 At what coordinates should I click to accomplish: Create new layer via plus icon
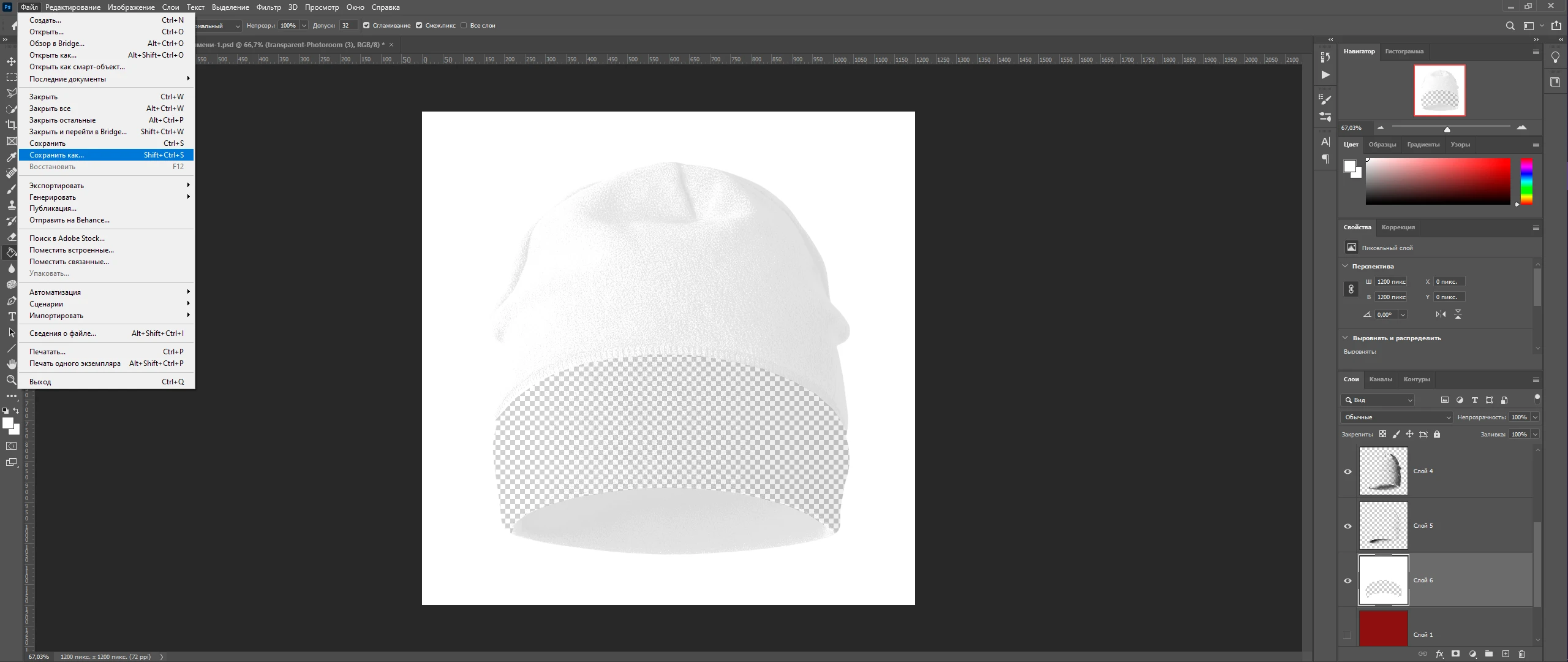point(1506,654)
